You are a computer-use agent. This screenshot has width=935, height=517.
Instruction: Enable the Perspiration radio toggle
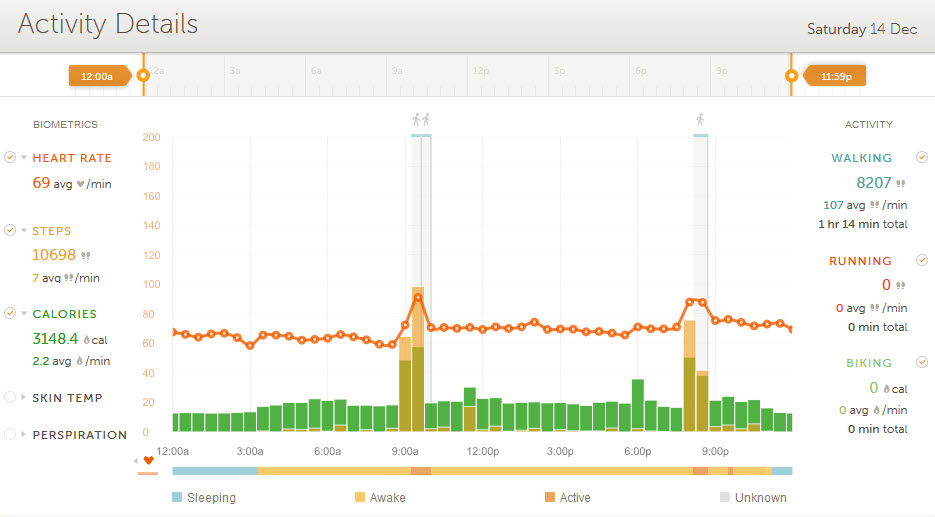(10, 435)
